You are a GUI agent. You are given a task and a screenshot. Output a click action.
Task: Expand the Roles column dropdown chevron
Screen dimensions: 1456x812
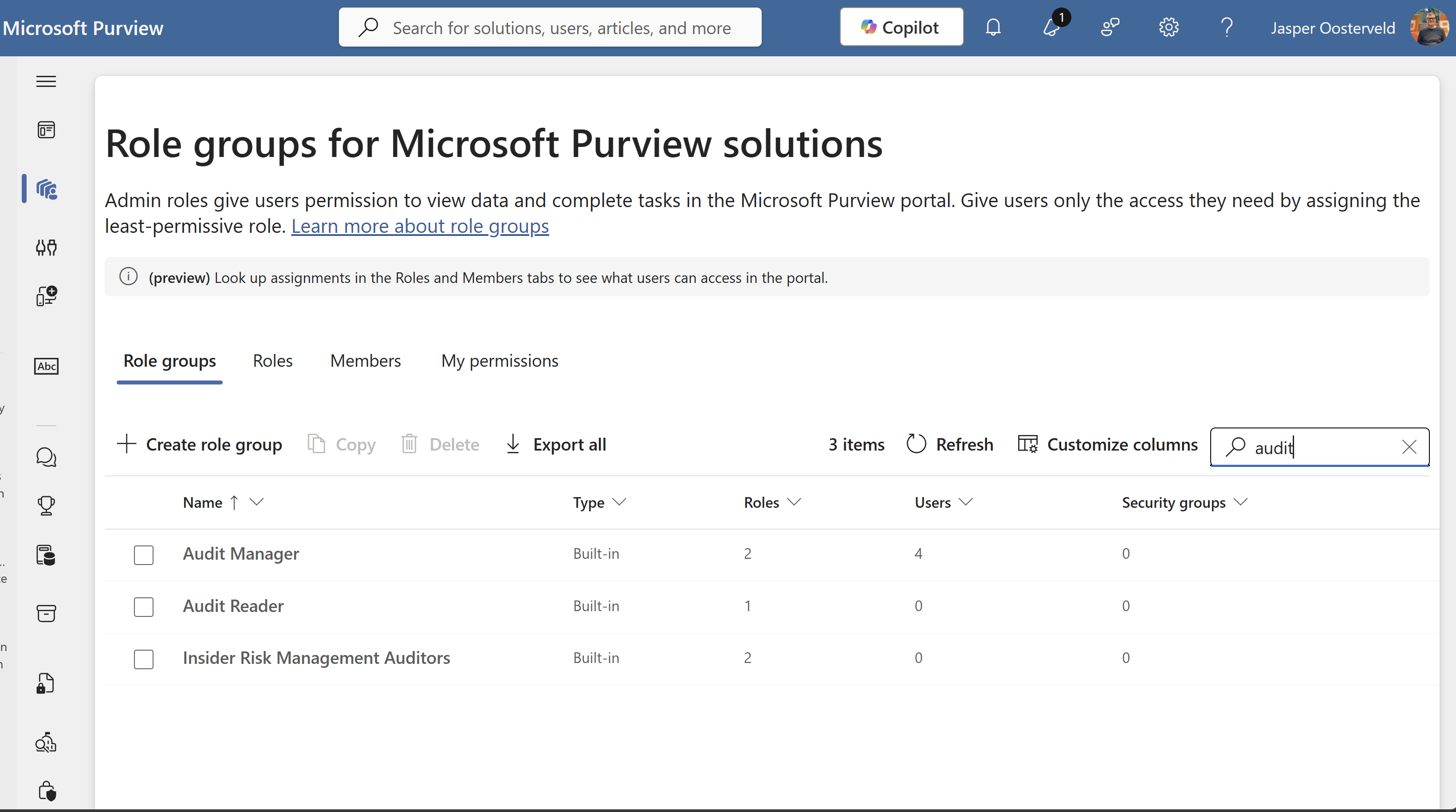[x=794, y=502]
